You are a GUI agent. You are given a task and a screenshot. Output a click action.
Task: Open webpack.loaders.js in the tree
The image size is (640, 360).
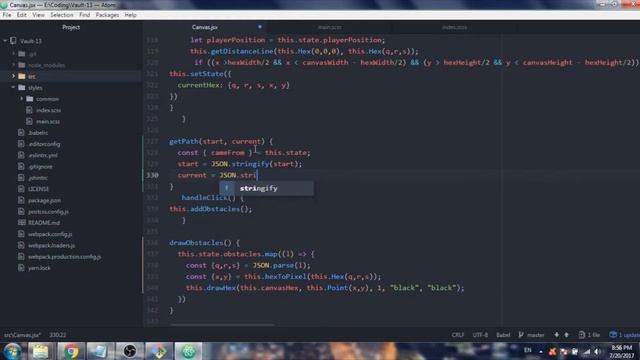[51, 246]
